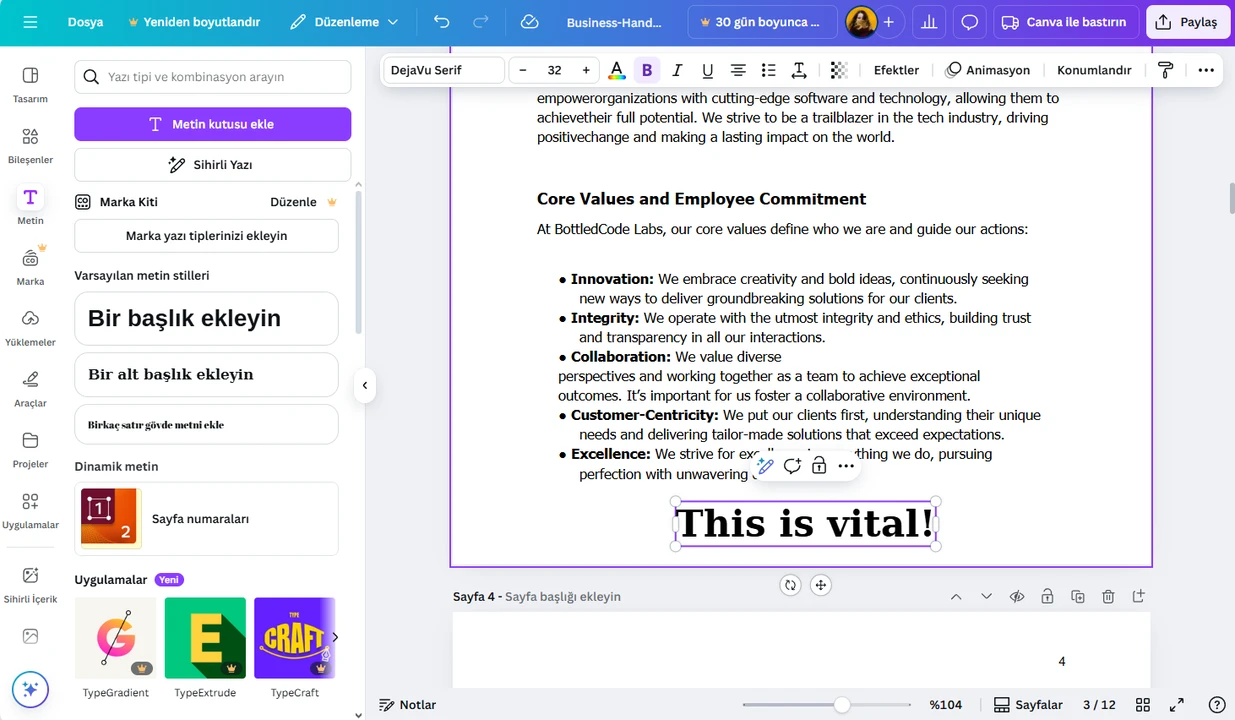Open Uygulamalar panel in sidebar
This screenshot has height=720, width=1235.
[x=30, y=510]
